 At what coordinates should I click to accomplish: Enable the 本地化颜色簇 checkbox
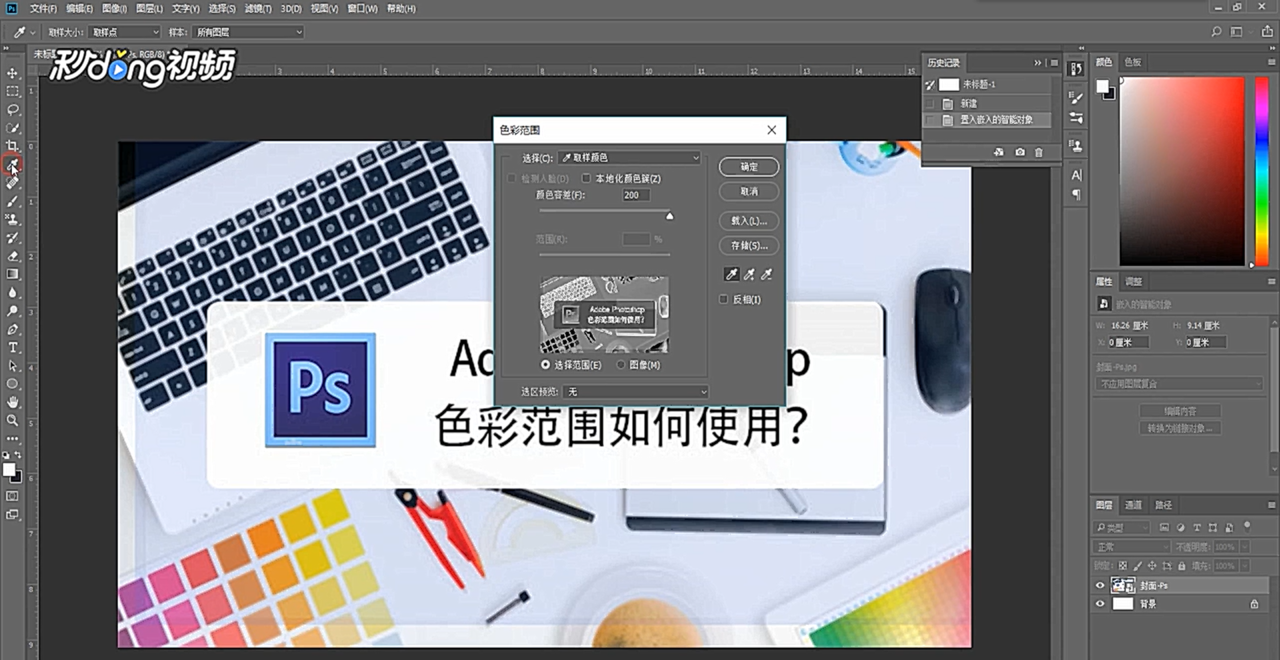pyautogui.click(x=587, y=179)
